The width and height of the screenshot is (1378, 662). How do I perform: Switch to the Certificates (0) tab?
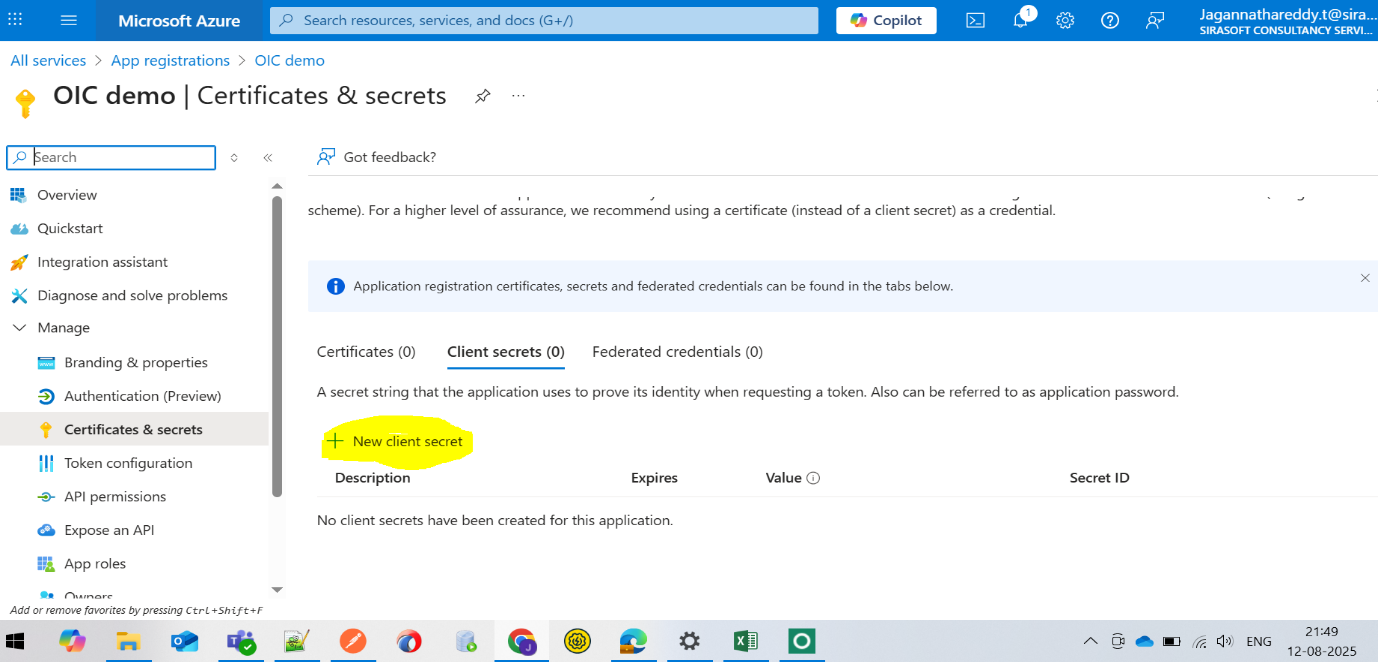366,352
